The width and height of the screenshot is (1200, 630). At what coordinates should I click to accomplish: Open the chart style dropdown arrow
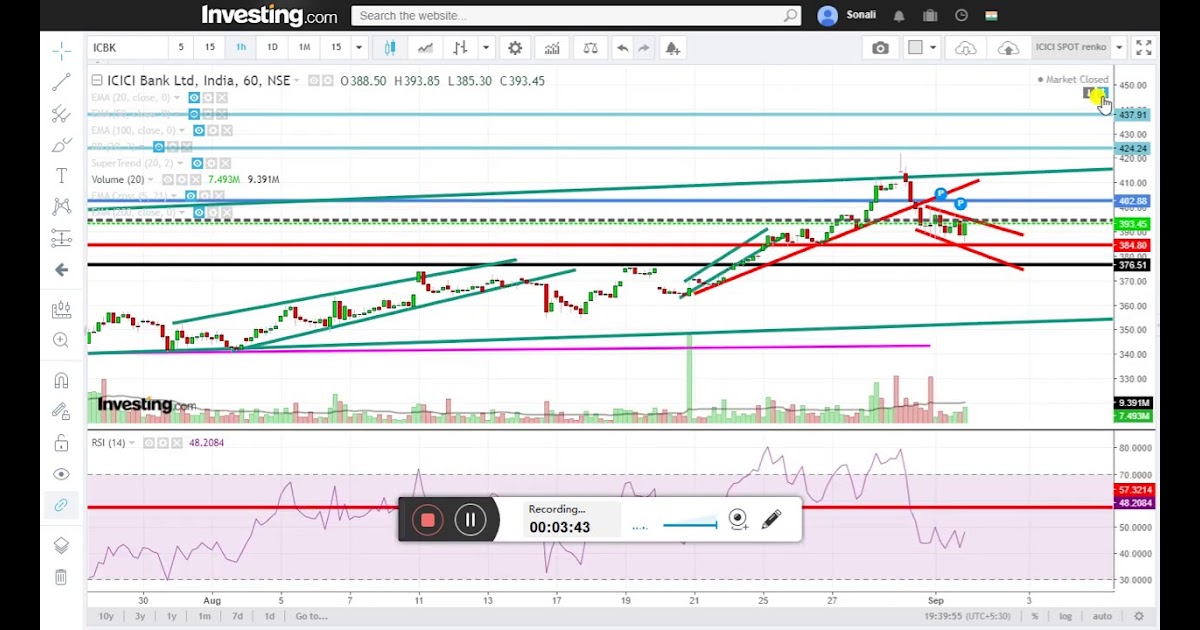[486, 48]
